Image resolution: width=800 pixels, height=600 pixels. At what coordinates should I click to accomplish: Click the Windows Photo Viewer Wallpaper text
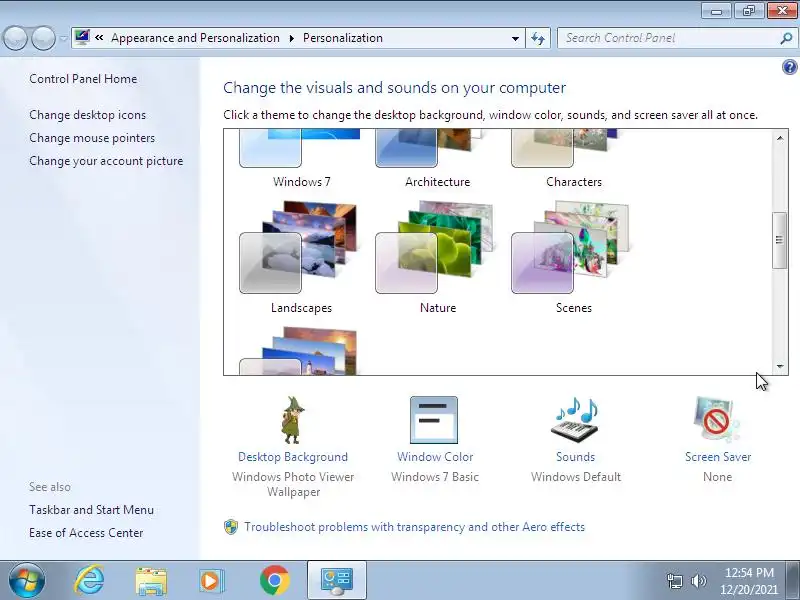[293, 484]
